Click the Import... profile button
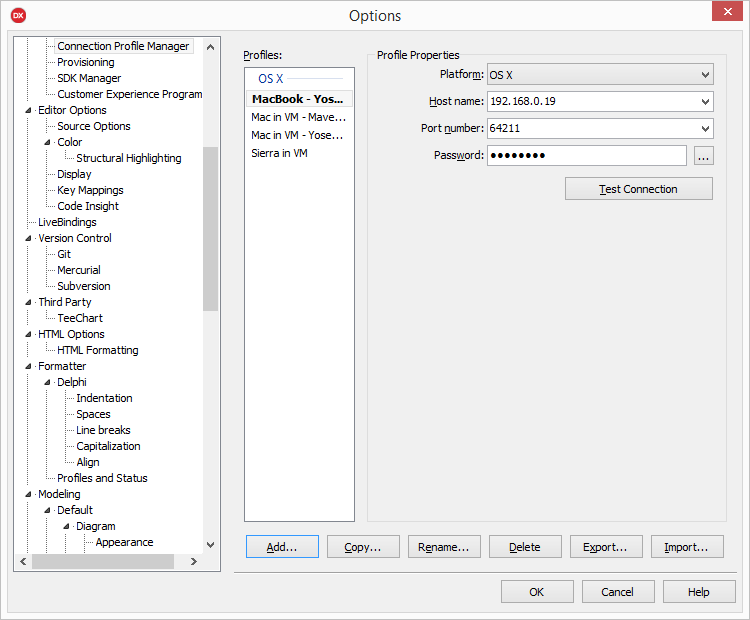This screenshot has height=620, width=750. click(687, 547)
